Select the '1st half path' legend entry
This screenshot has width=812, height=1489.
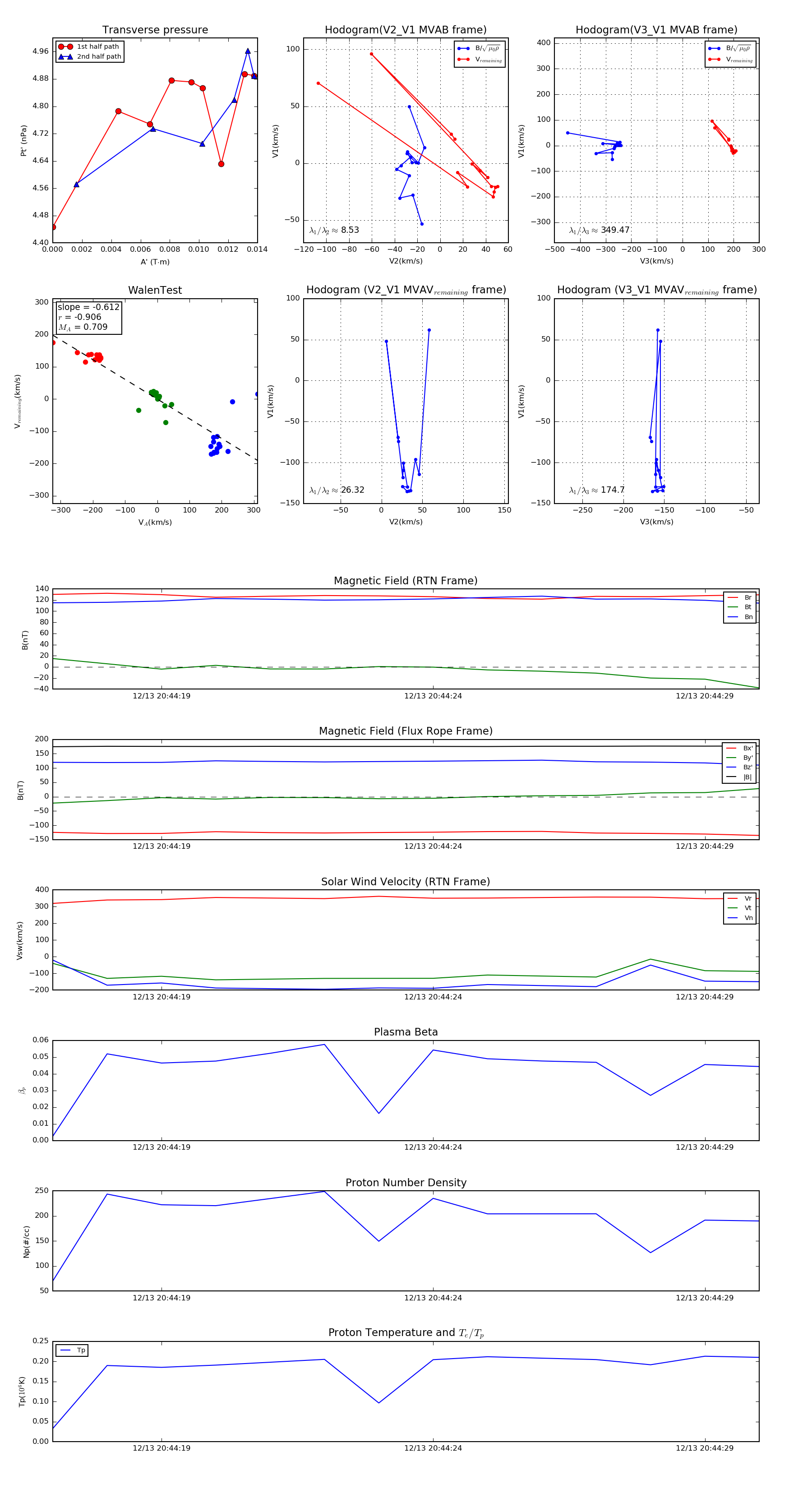(89, 47)
